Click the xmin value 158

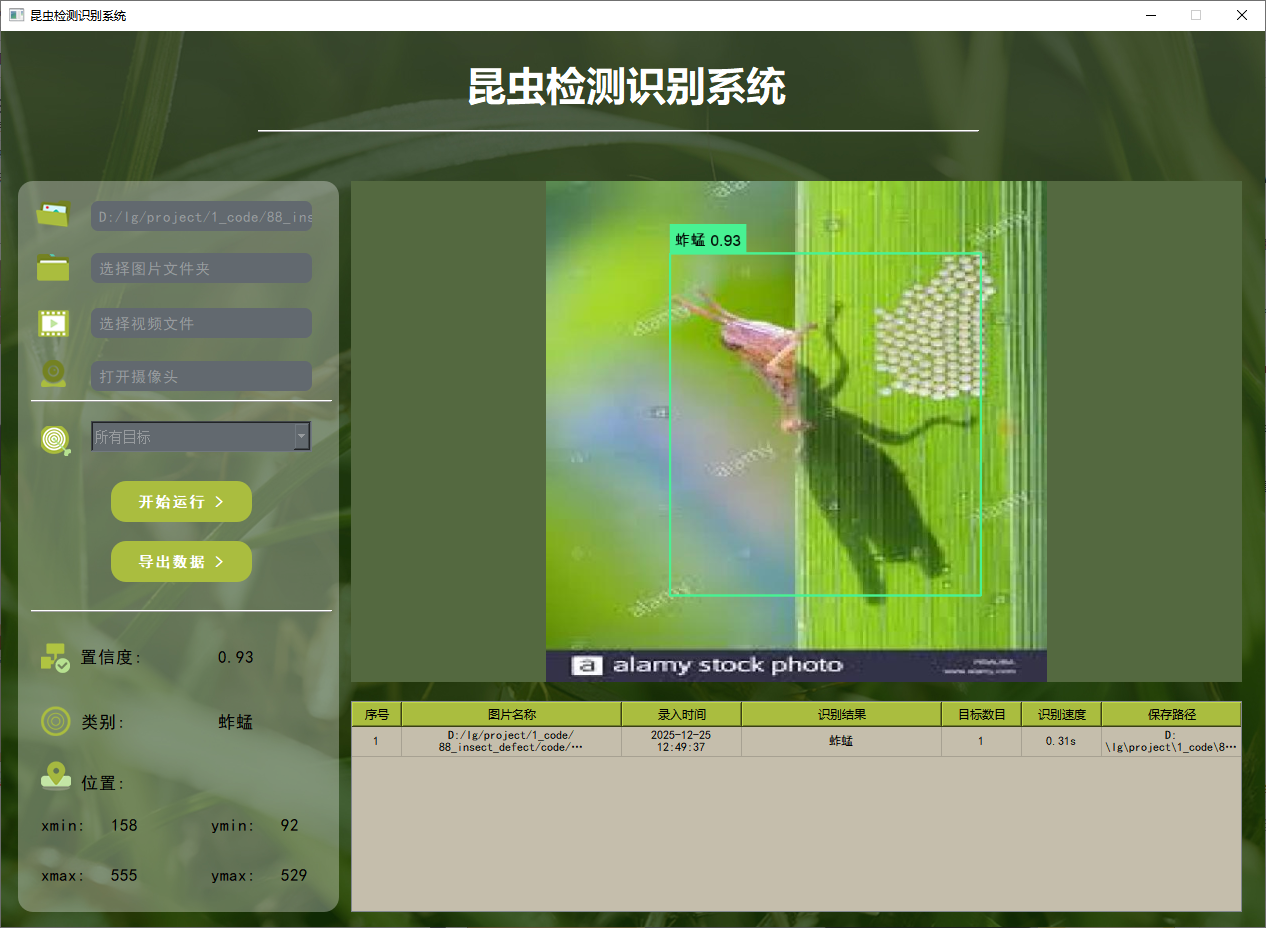coord(124,825)
